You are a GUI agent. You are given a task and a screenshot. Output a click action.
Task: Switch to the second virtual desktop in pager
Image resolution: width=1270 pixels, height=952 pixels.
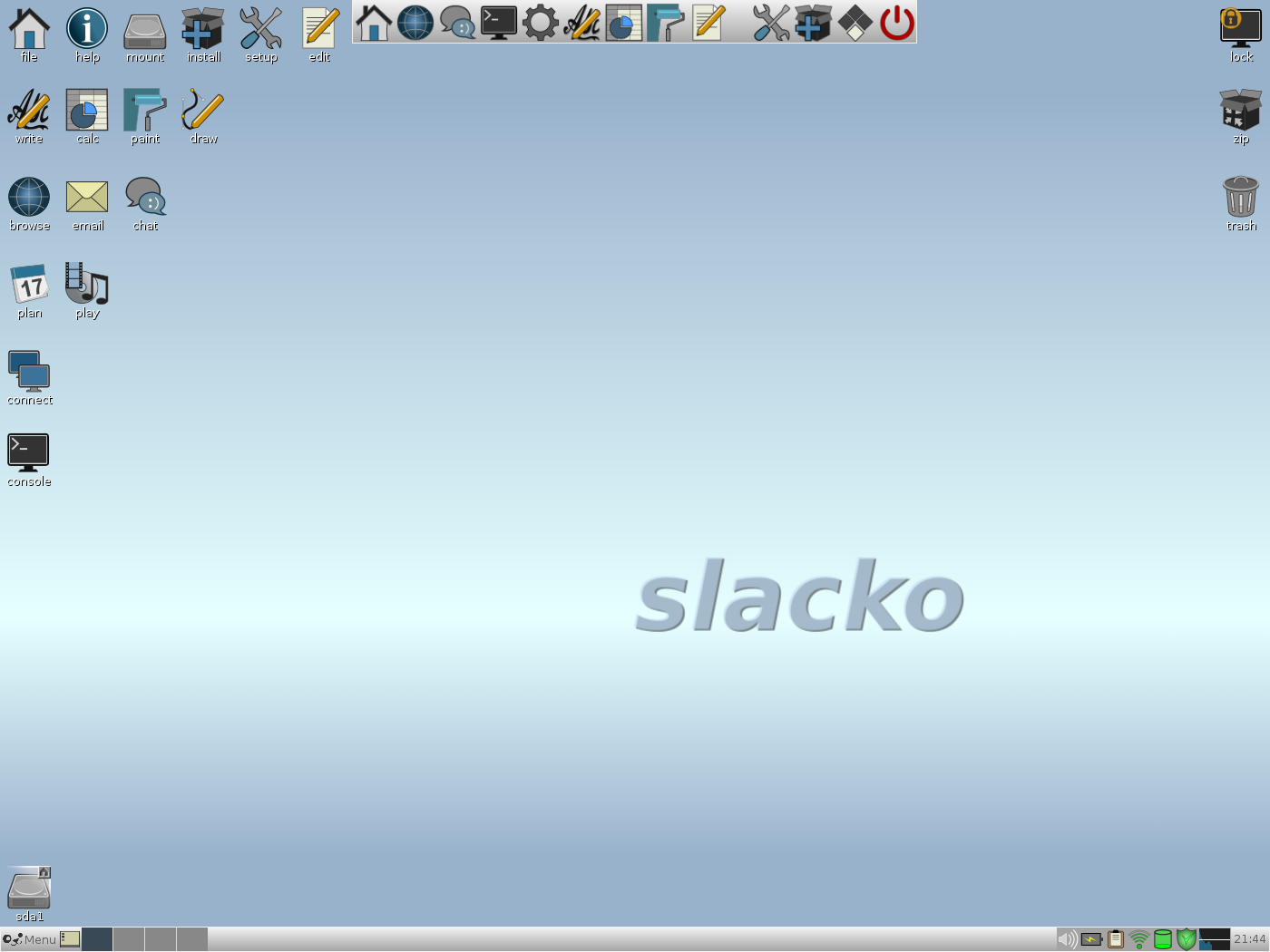tap(129, 939)
